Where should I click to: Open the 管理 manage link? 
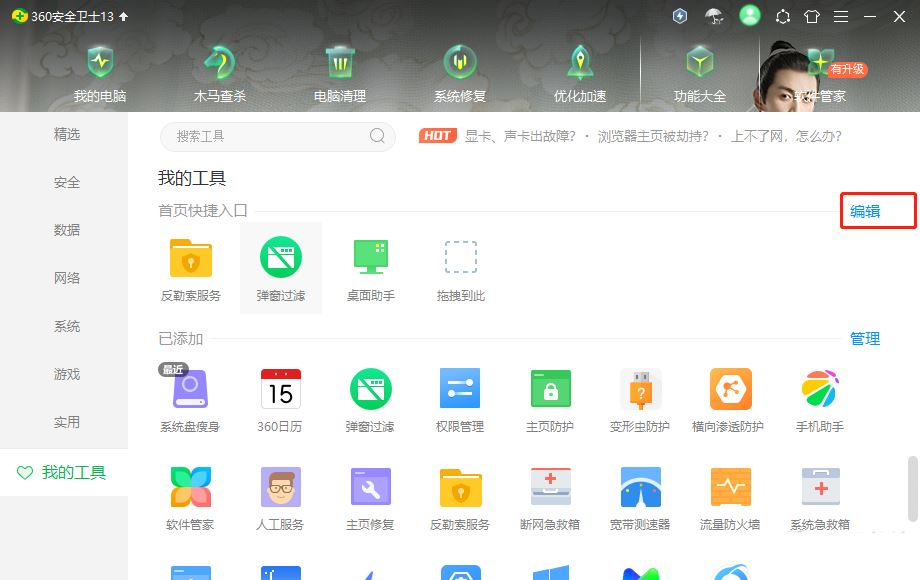pos(865,339)
